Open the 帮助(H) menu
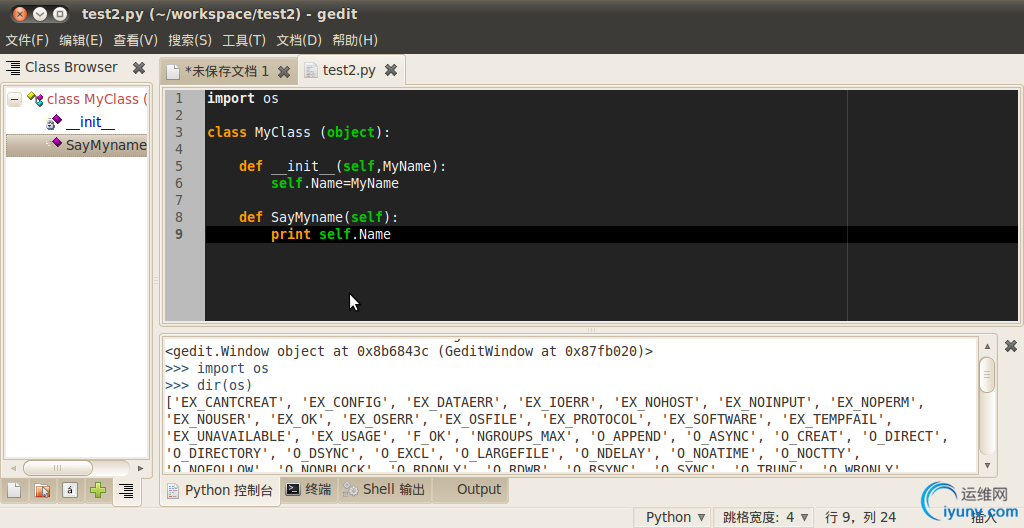1024x528 pixels. pyautogui.click(x=355, y=41)
